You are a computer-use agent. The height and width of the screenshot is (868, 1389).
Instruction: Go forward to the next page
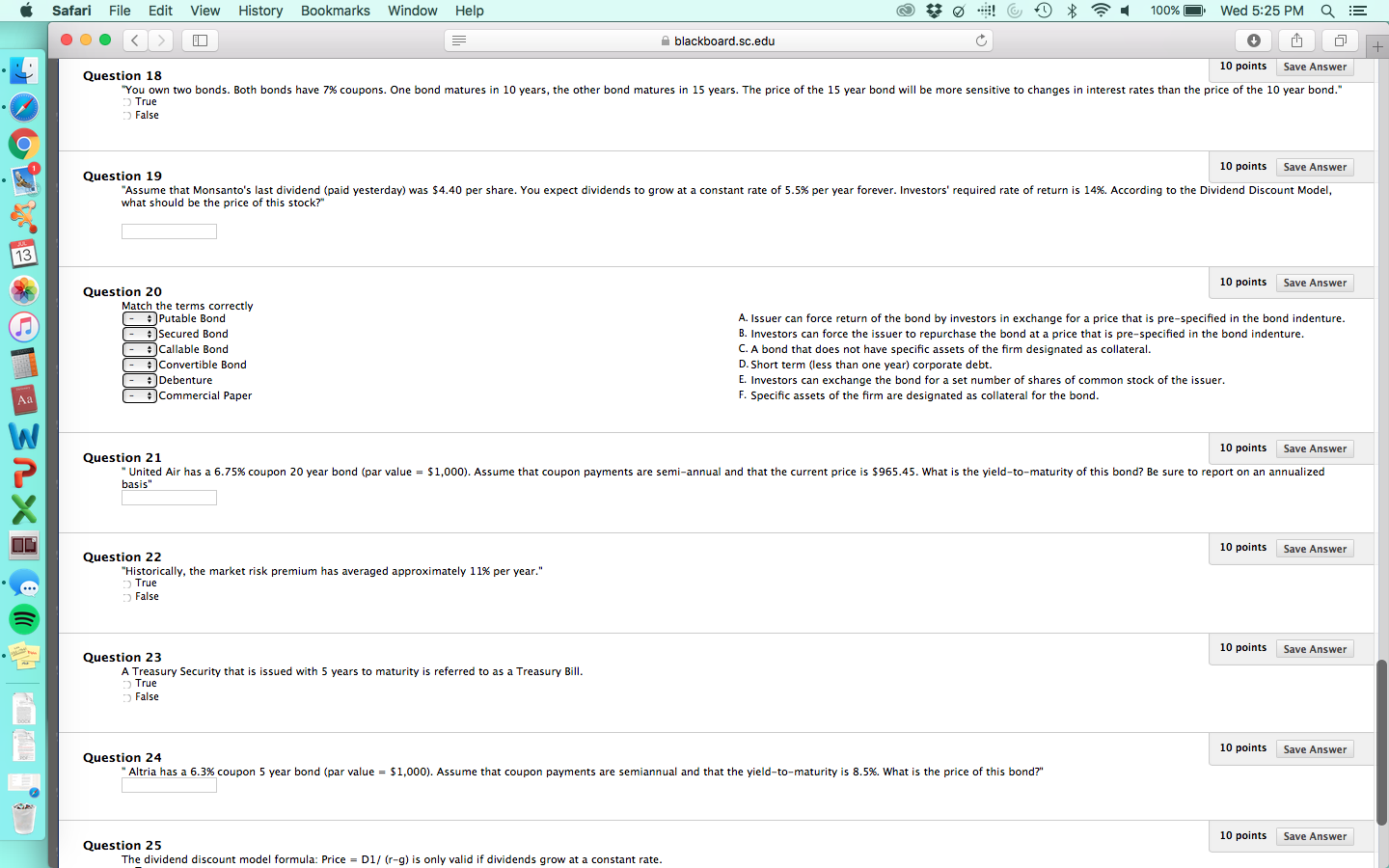(161, 41)
